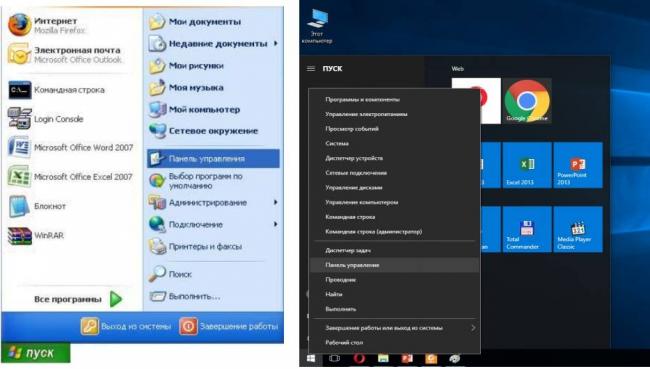
Task: Expand Завершение работы или выход из системы
Action: pyautogui.click(x=394, y=328)
